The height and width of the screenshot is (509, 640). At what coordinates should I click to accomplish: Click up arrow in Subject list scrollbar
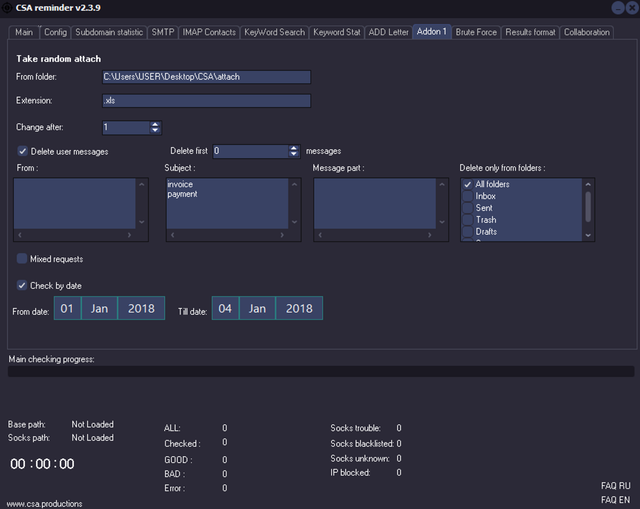[294, 184]
